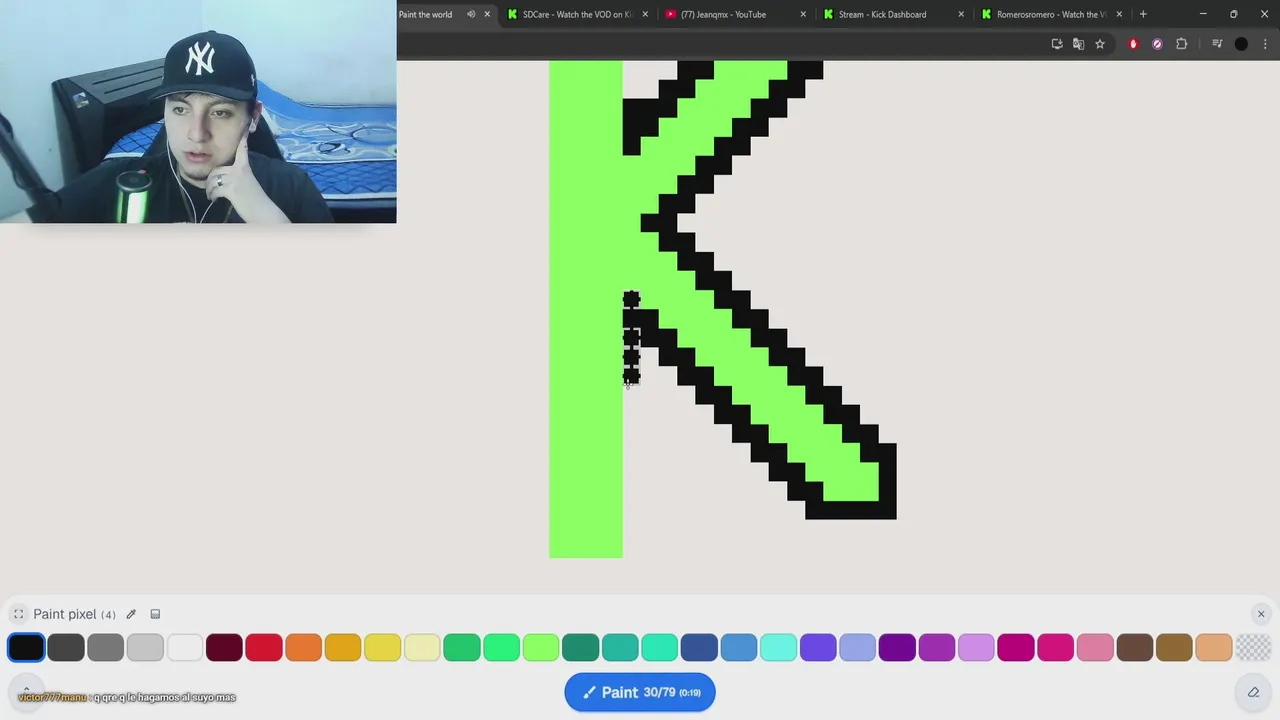
Task: Pick the dark maroon color swatch
Action: [224, 647]
